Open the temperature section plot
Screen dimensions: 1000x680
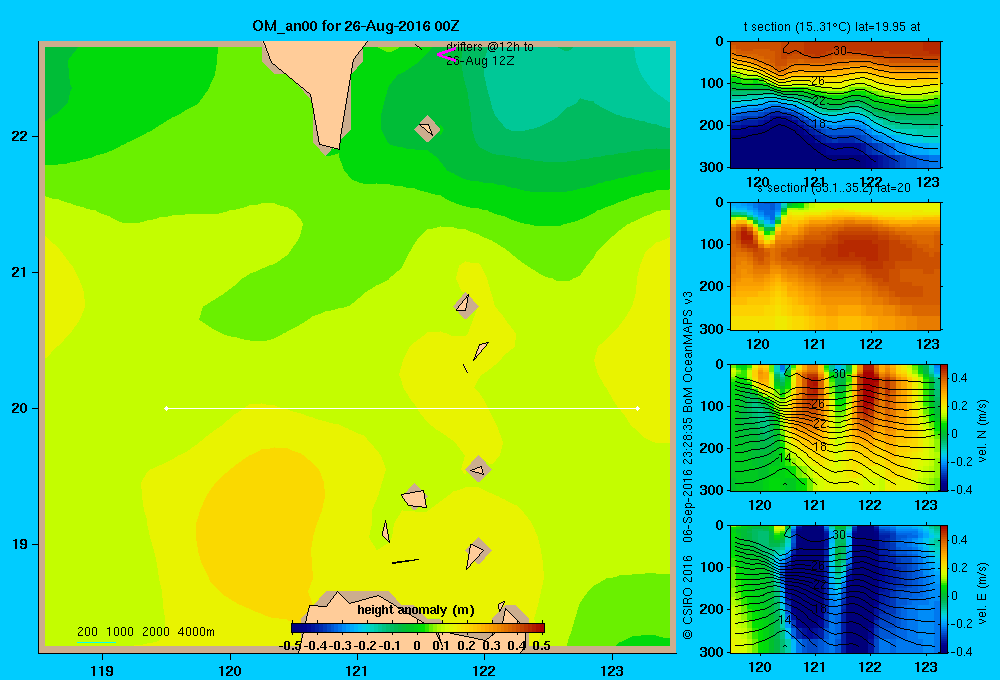(x=835, y=104)
